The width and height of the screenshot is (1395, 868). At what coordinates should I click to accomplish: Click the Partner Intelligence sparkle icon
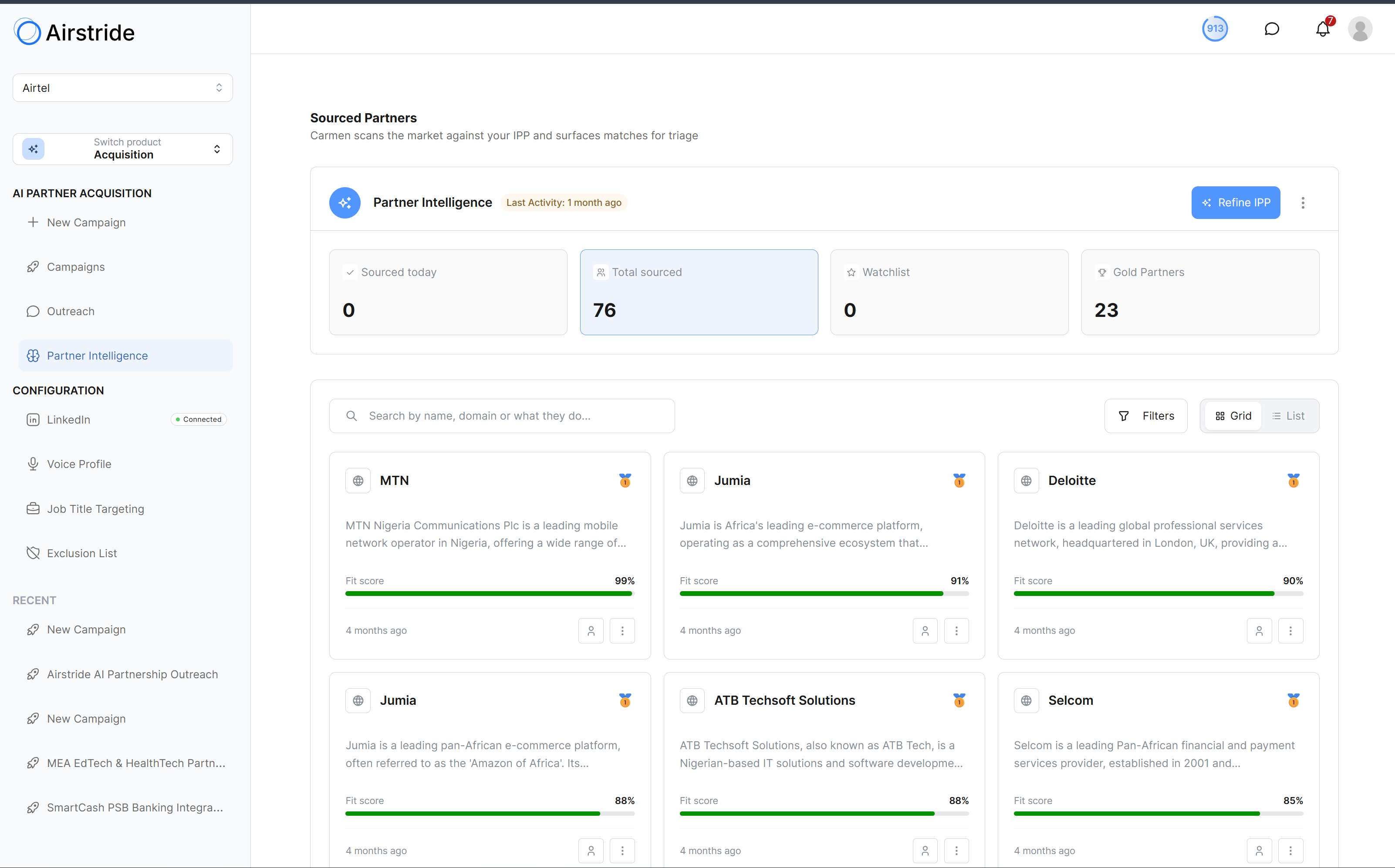345,203
